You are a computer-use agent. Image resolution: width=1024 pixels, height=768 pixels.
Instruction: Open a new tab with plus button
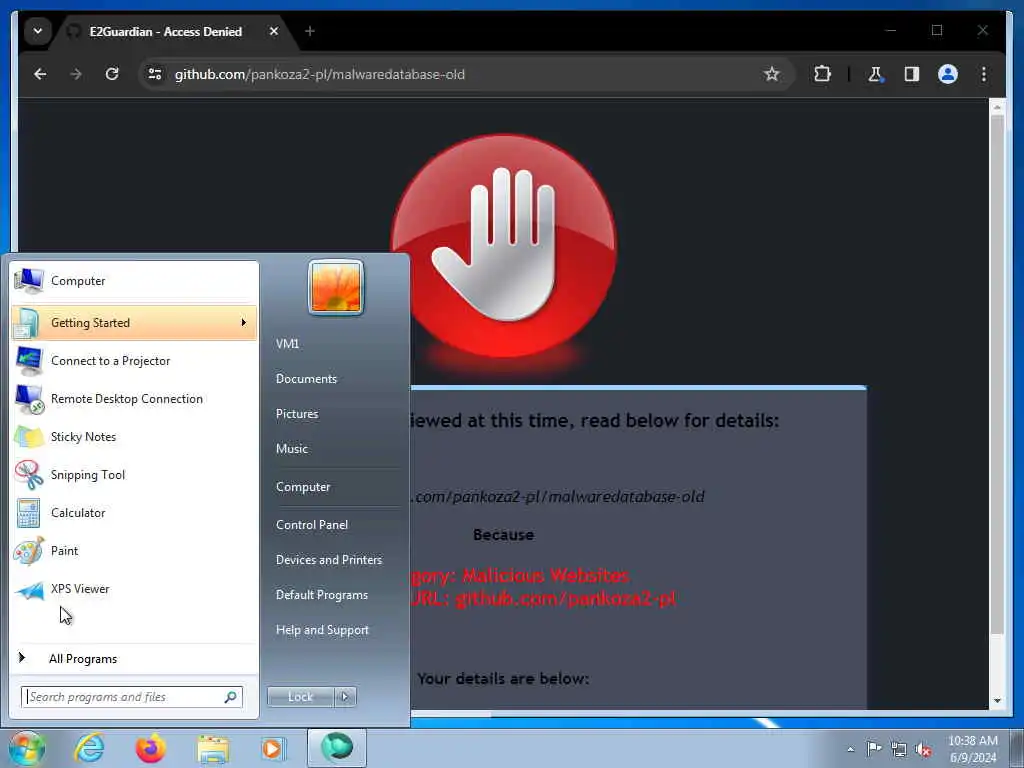point(310,31)
